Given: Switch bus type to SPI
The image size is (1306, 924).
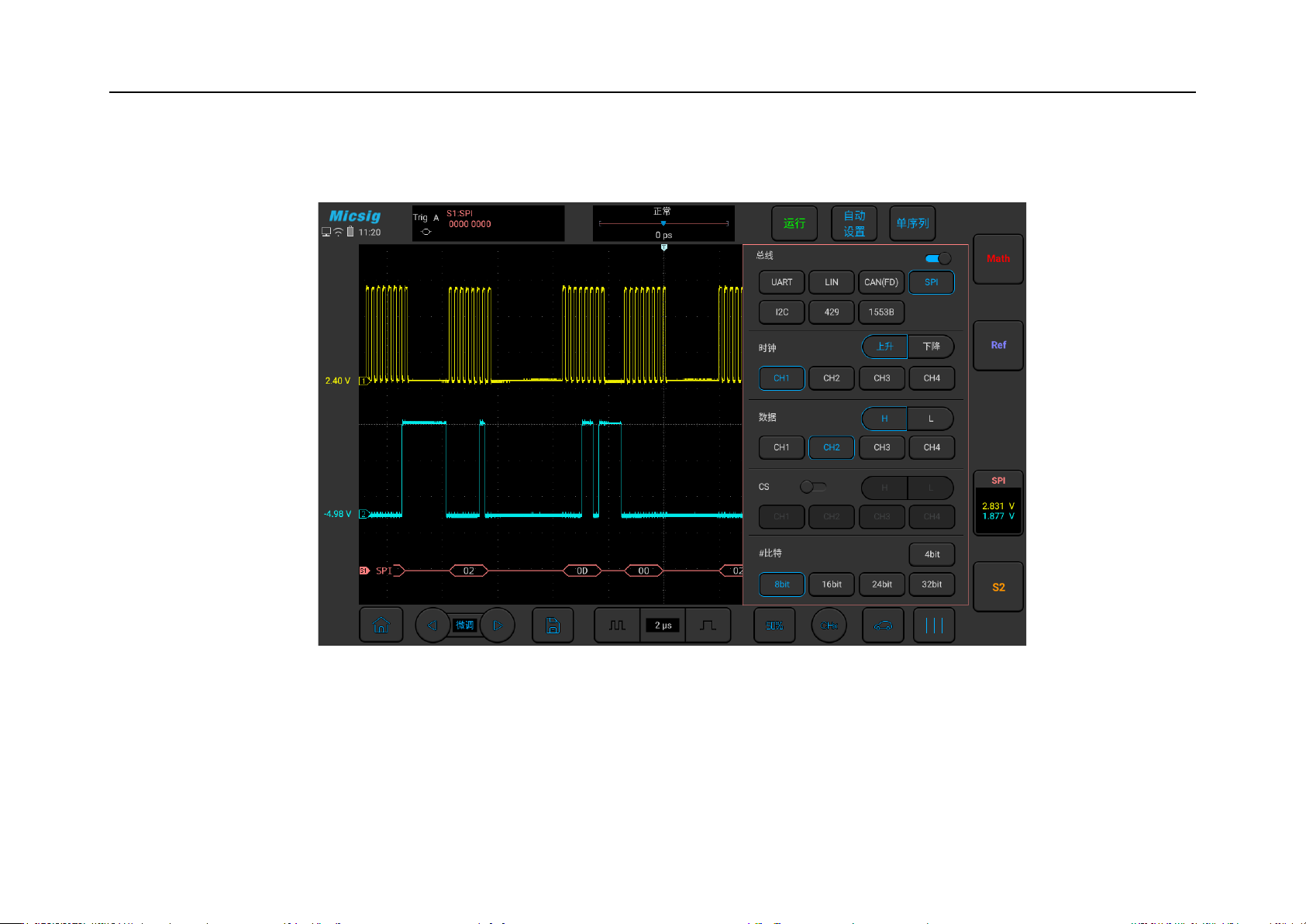Looking at the screenshot, I should [x=932, y=282].
